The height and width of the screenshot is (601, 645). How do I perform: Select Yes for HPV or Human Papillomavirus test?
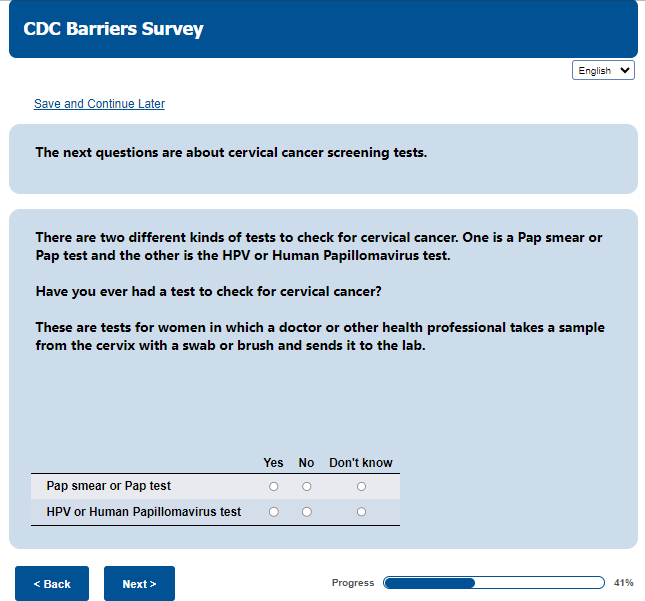tap(273, 512)
